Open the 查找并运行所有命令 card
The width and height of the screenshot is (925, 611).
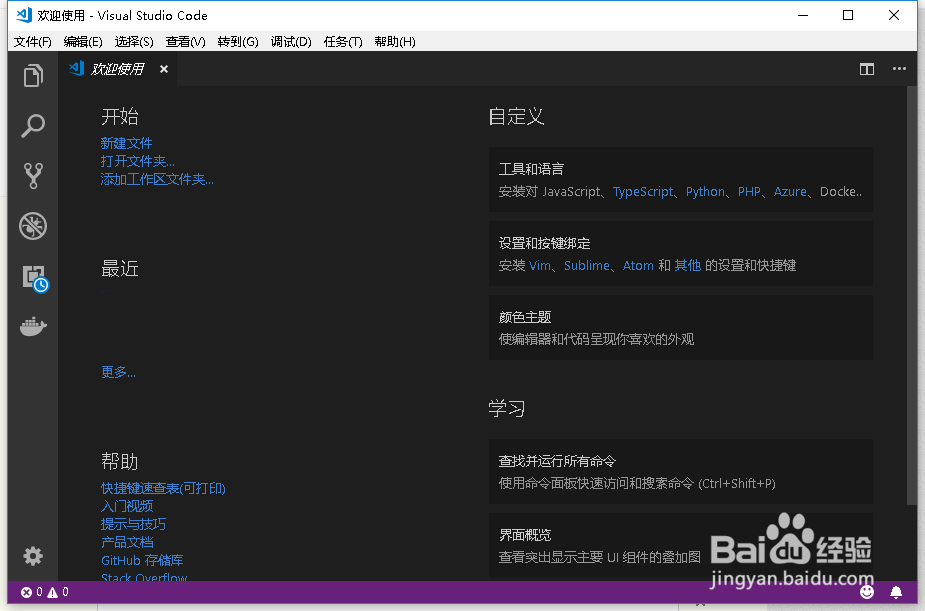(681, 471)
